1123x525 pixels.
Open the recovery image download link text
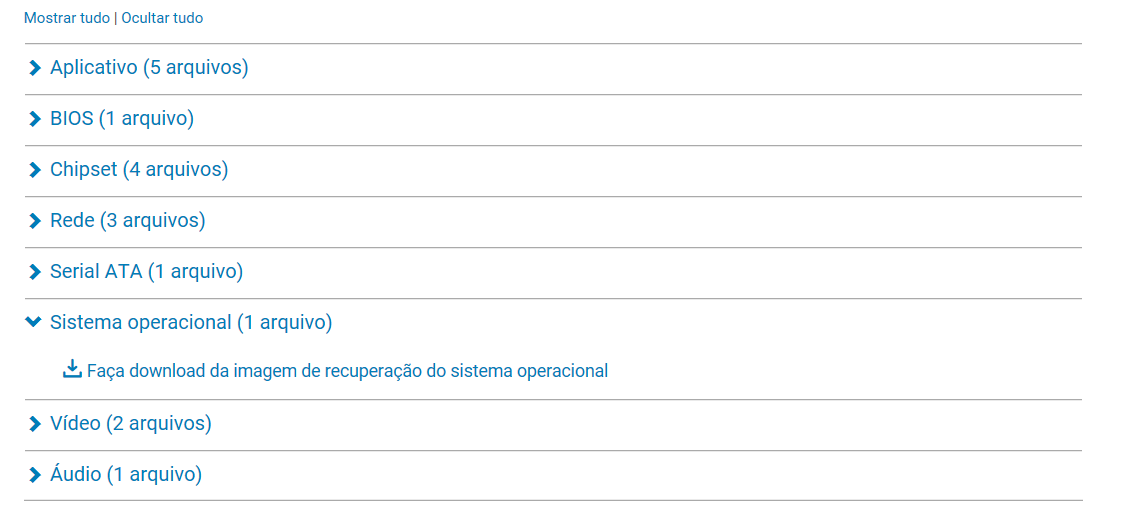[x=347, y=371]
